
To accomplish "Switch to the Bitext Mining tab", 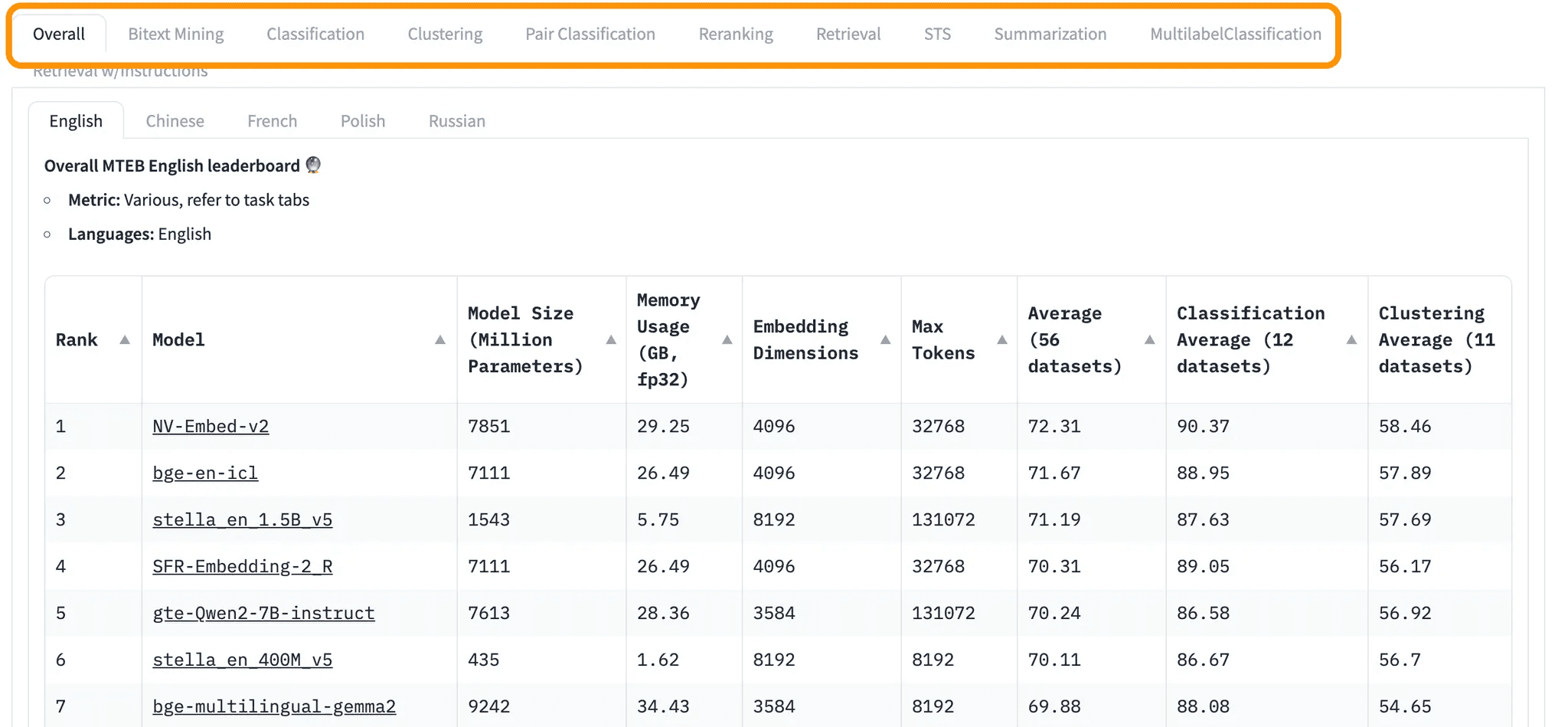I will click(x=175, y=34).
